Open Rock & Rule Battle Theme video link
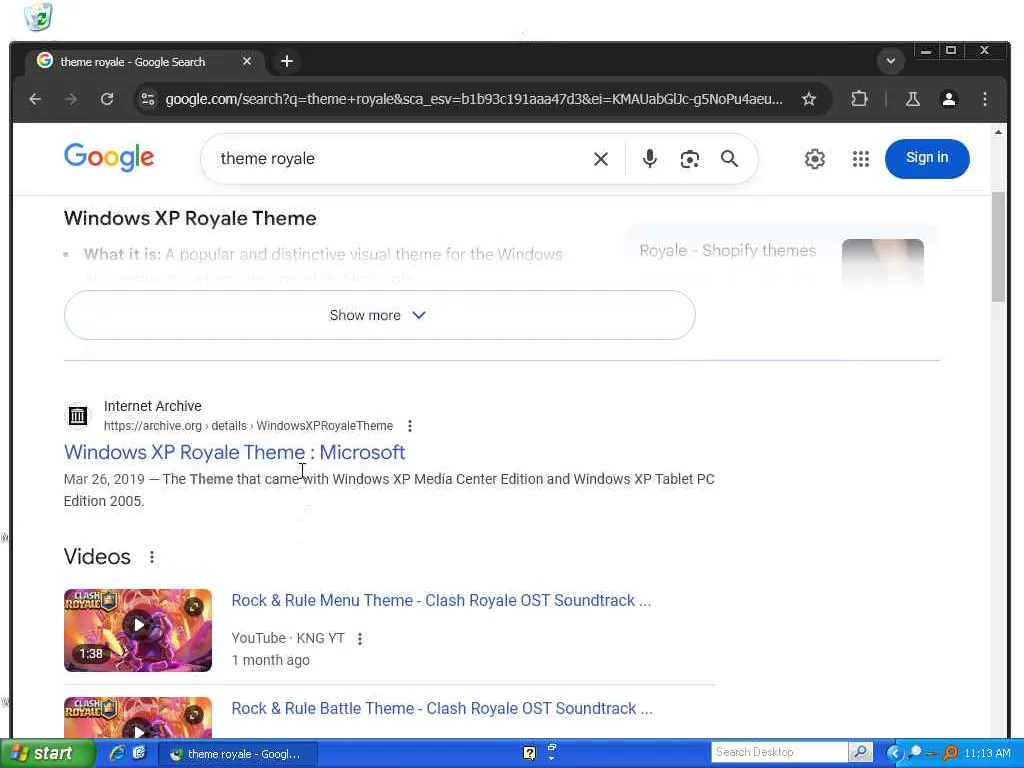 point(441,709)
